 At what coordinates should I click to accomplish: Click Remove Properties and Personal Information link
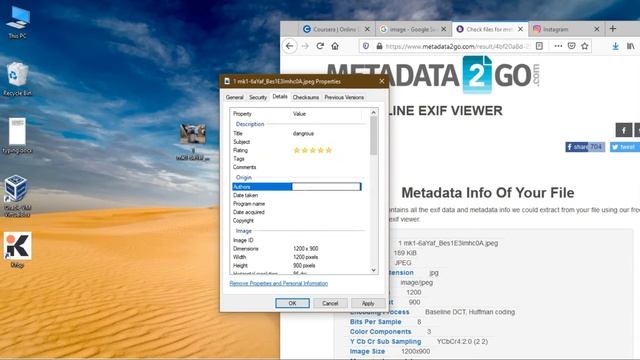278,283
